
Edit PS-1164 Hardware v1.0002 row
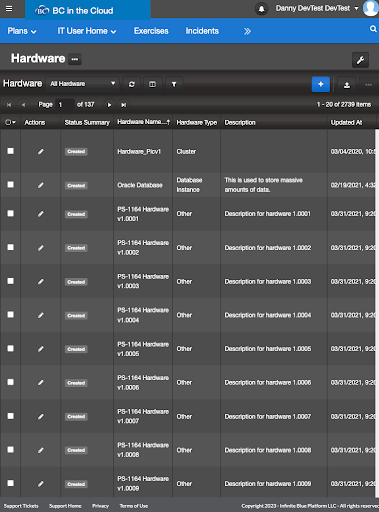[41, 248]
